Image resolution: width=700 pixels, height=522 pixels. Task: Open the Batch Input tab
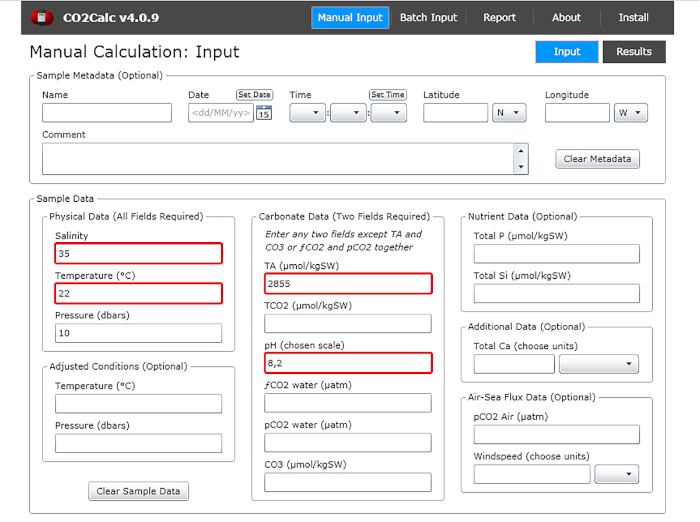click(x=428, y=18)
